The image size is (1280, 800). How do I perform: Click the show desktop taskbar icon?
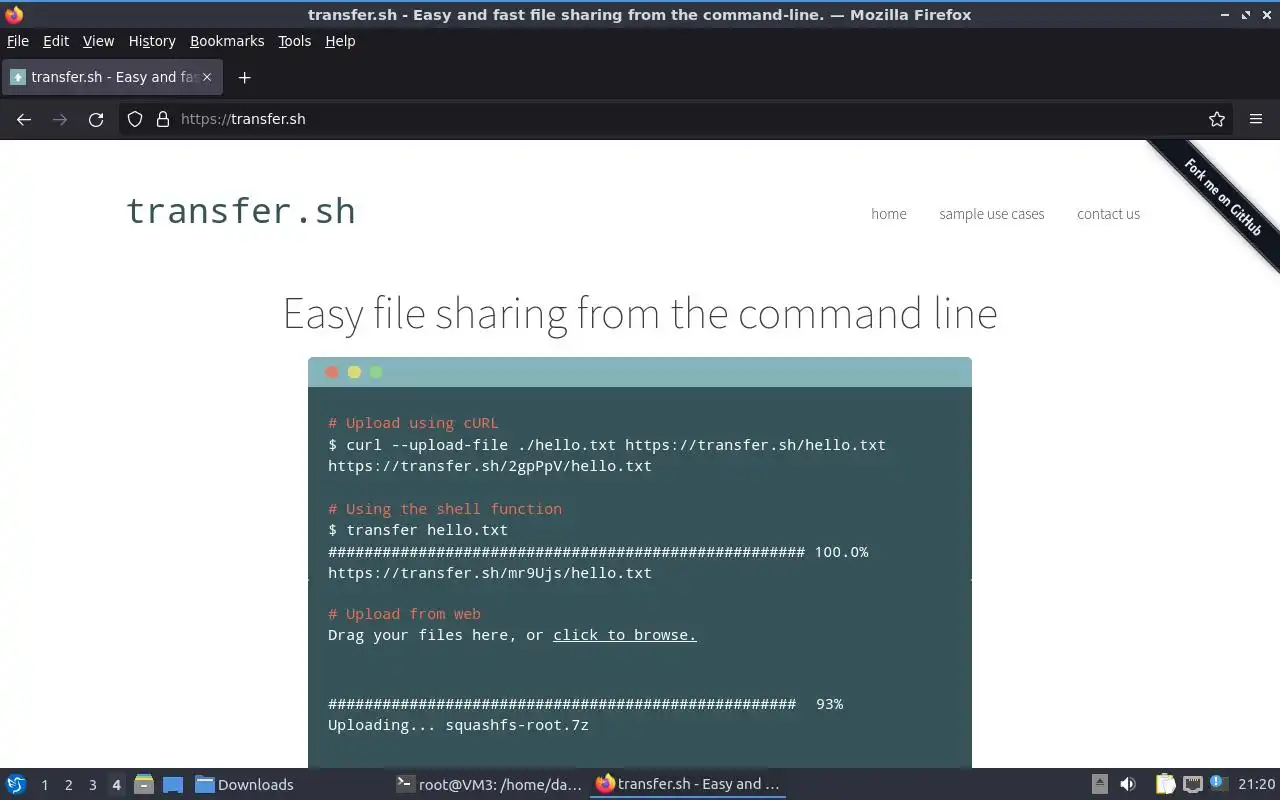tap(173, 785)
